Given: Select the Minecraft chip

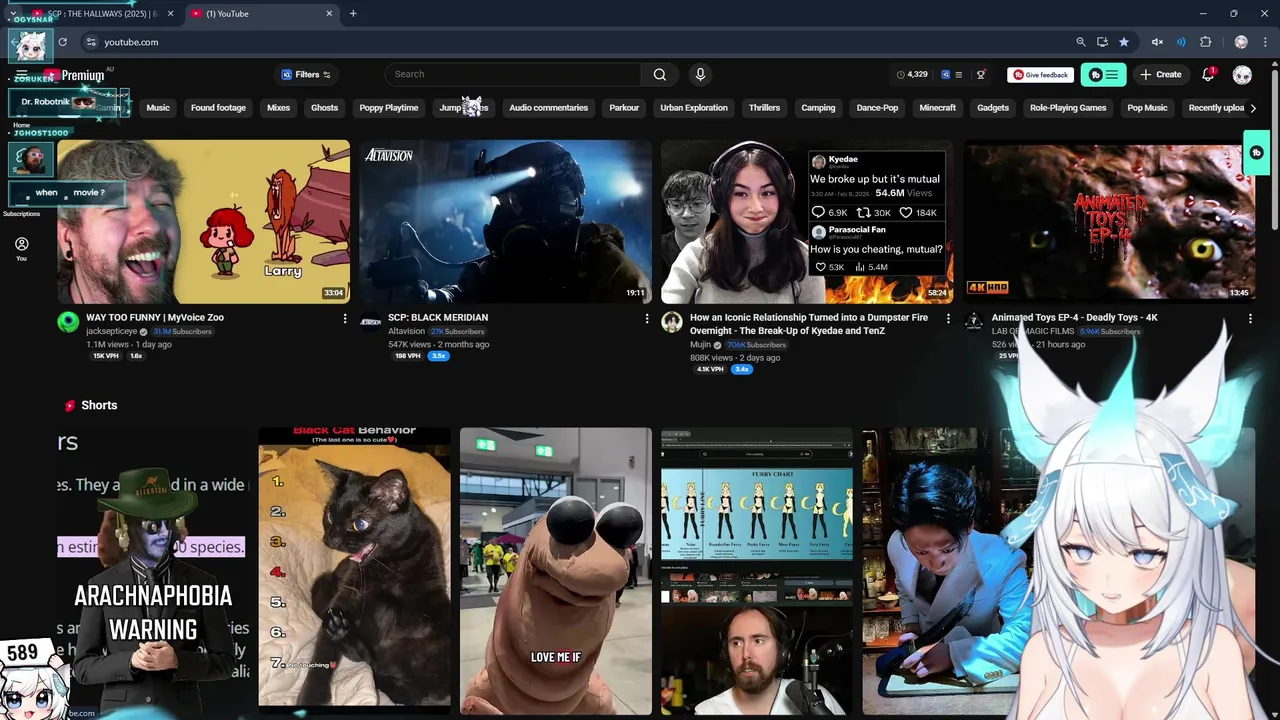Looking at the screenshot, I should tap(937, 107).
